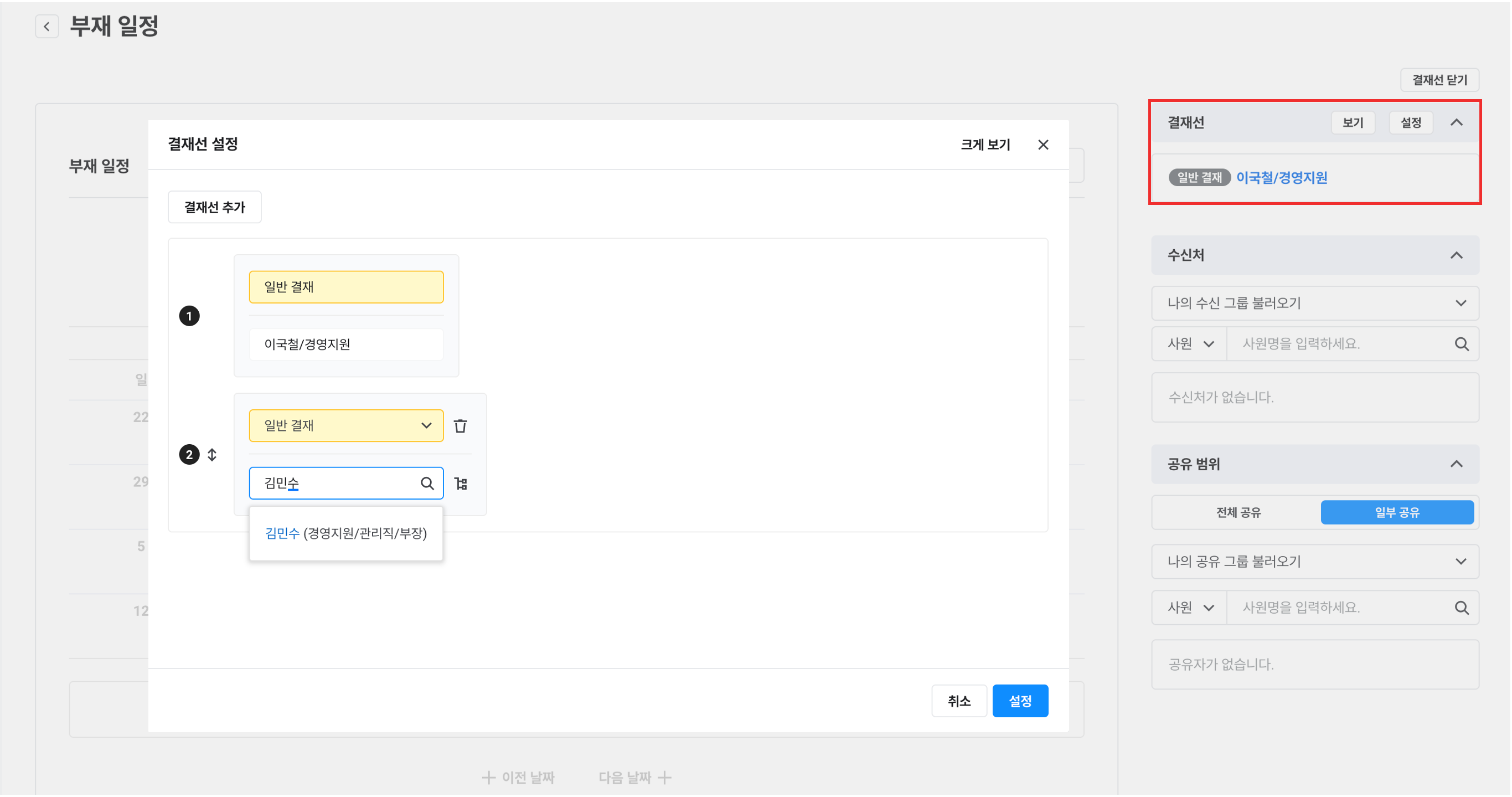Confirm with the blue 설정 button
This screenshot has height=797, width=1512.
(1020, 701)
